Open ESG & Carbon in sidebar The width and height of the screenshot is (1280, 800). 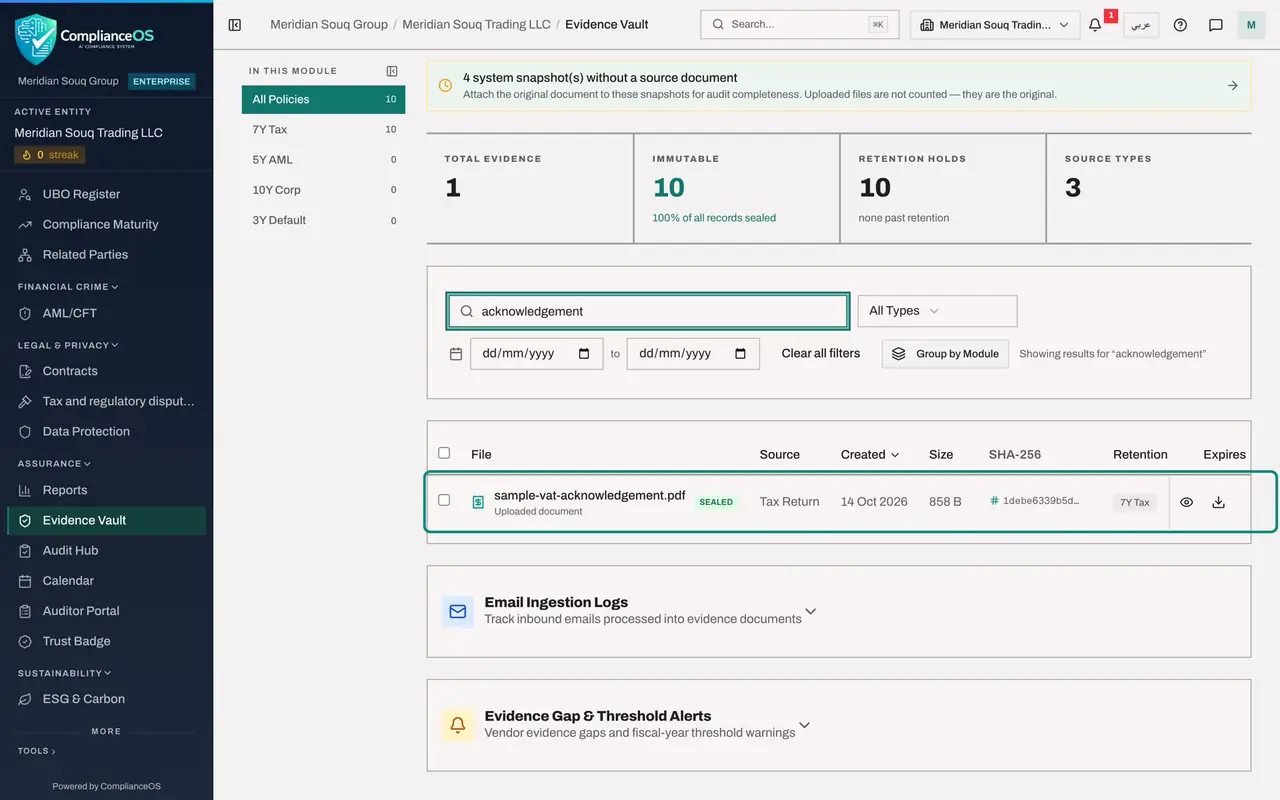click(106, 699)
